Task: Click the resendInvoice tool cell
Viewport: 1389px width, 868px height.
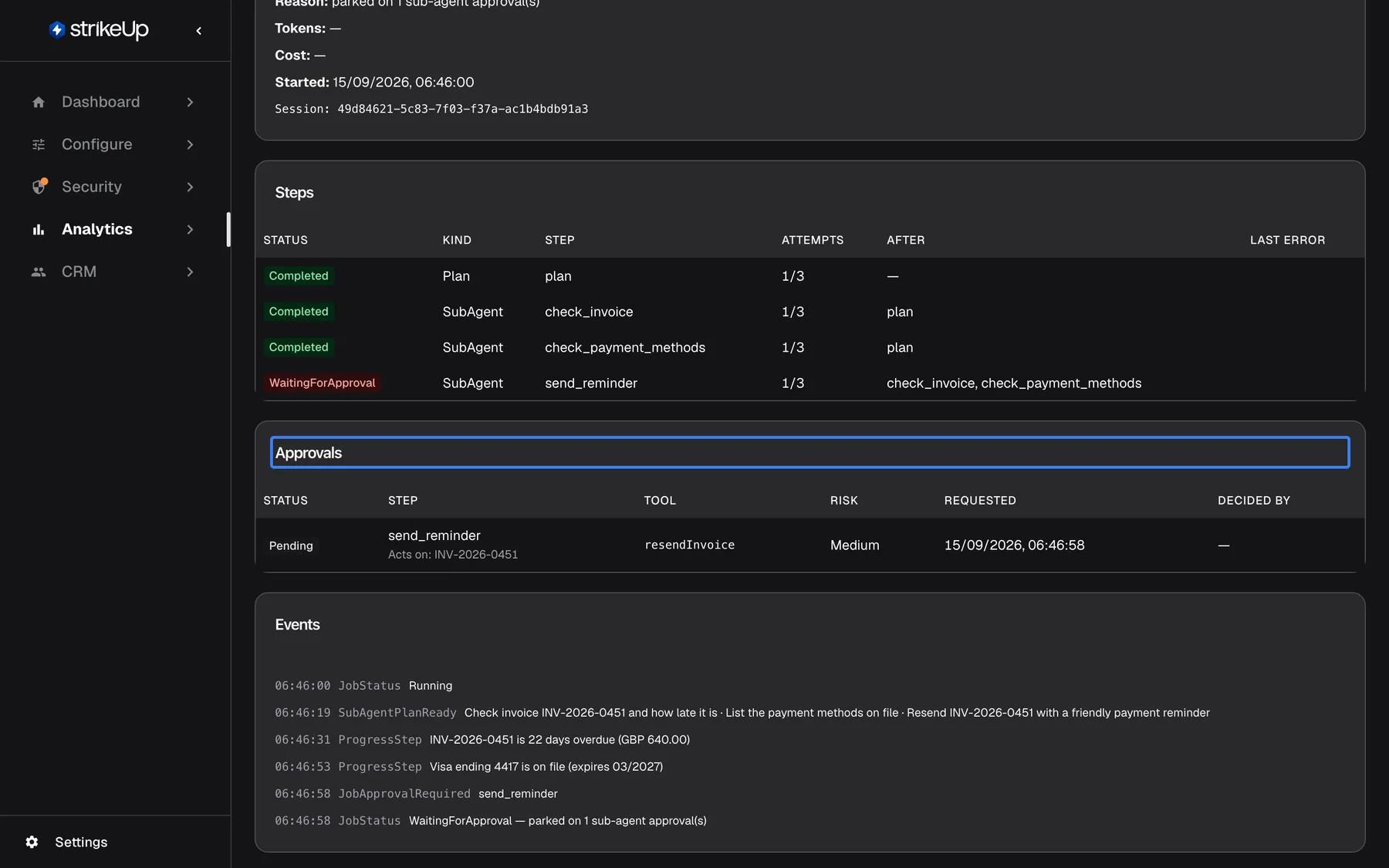Action: coord(689,545)
